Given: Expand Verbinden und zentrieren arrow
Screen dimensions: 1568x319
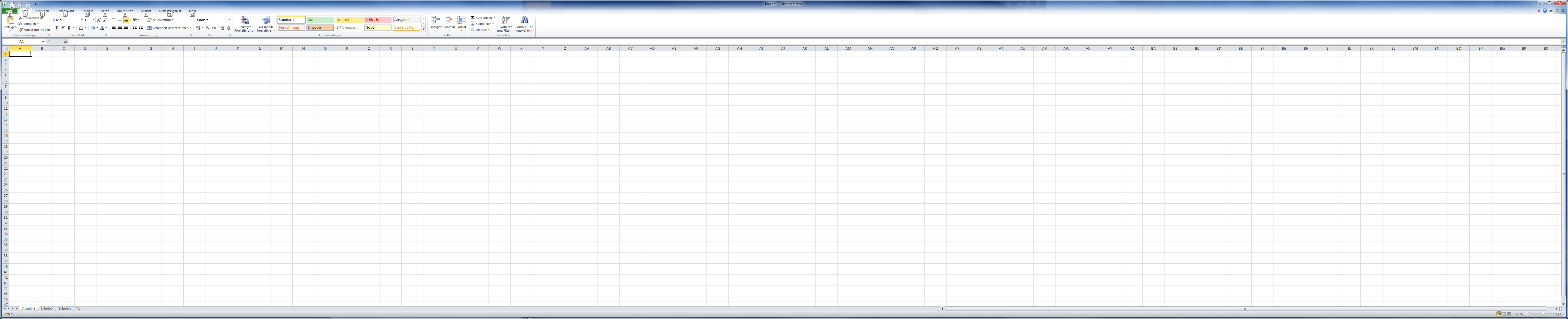Looking at the screenshot, I should point(190,28).
